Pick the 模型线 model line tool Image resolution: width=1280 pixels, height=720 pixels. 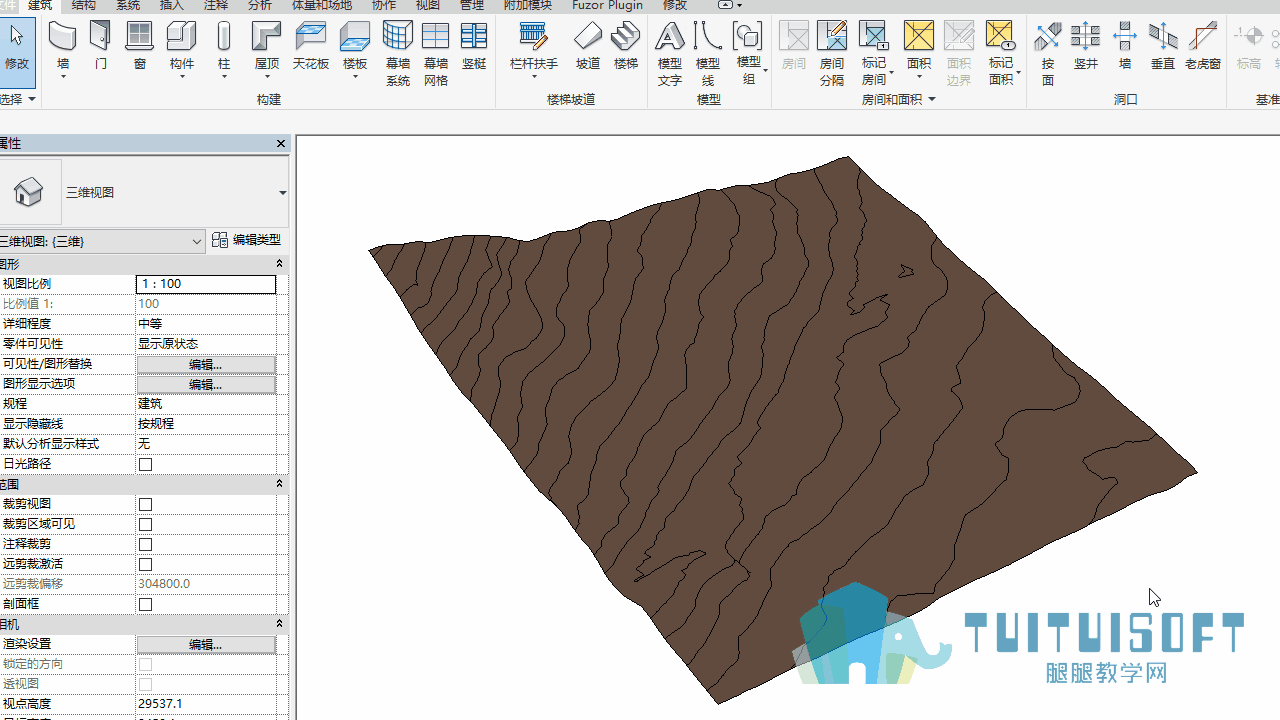click(708, 54)
